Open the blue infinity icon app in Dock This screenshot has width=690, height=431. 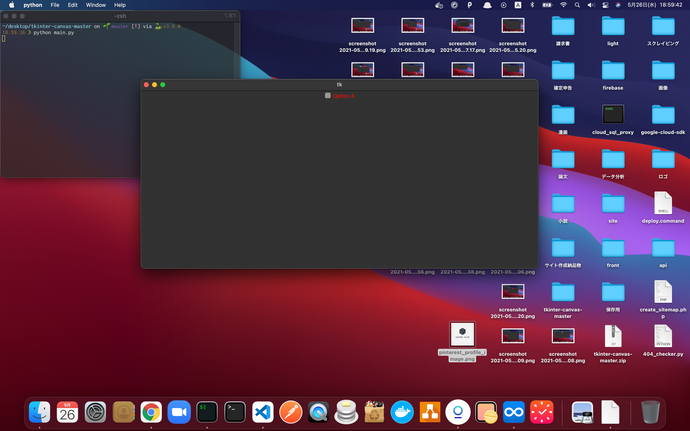(x=514, y=412)
